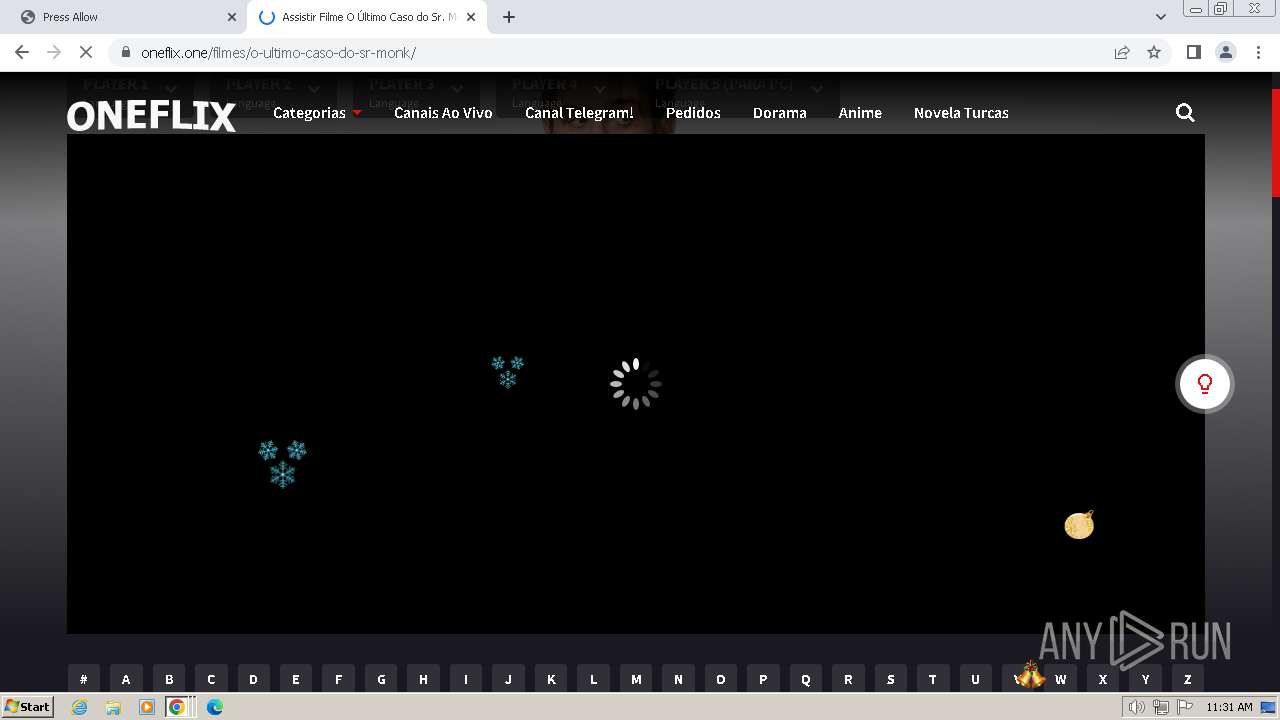Image resolution: width=1280 pixels, height=720 pixels.
Task: Filter titles by letter G
Action: tap(381, 679)
